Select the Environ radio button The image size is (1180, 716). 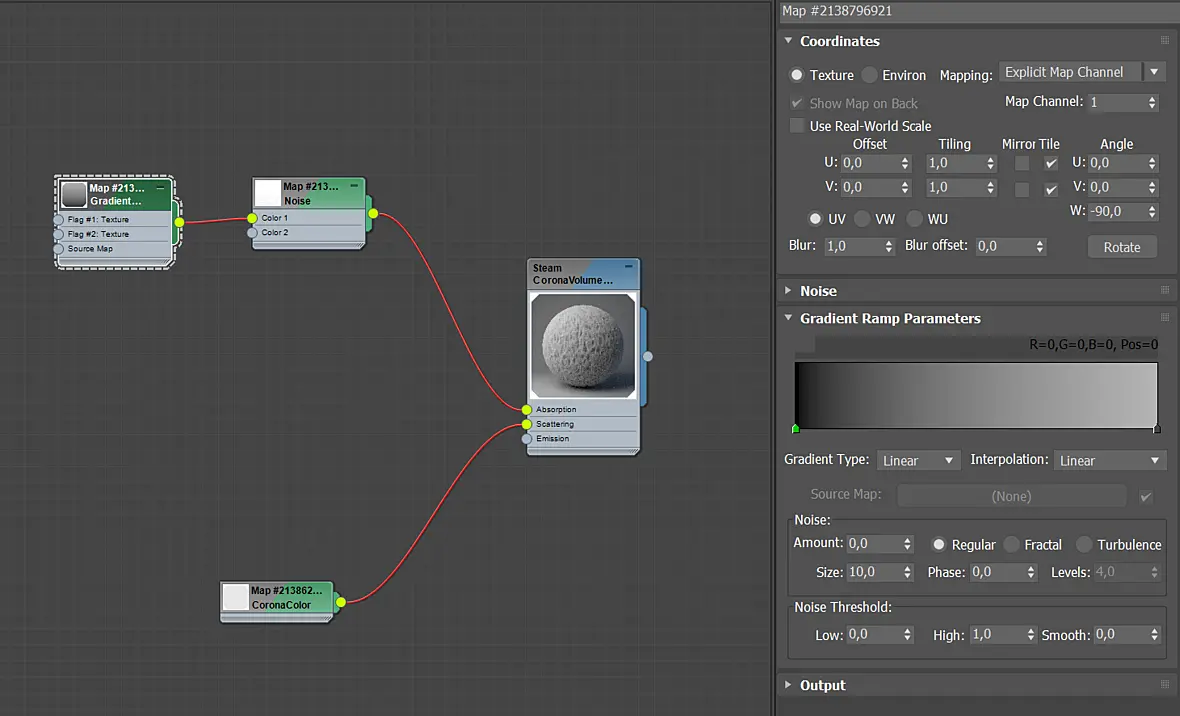[x=869, y=75]
